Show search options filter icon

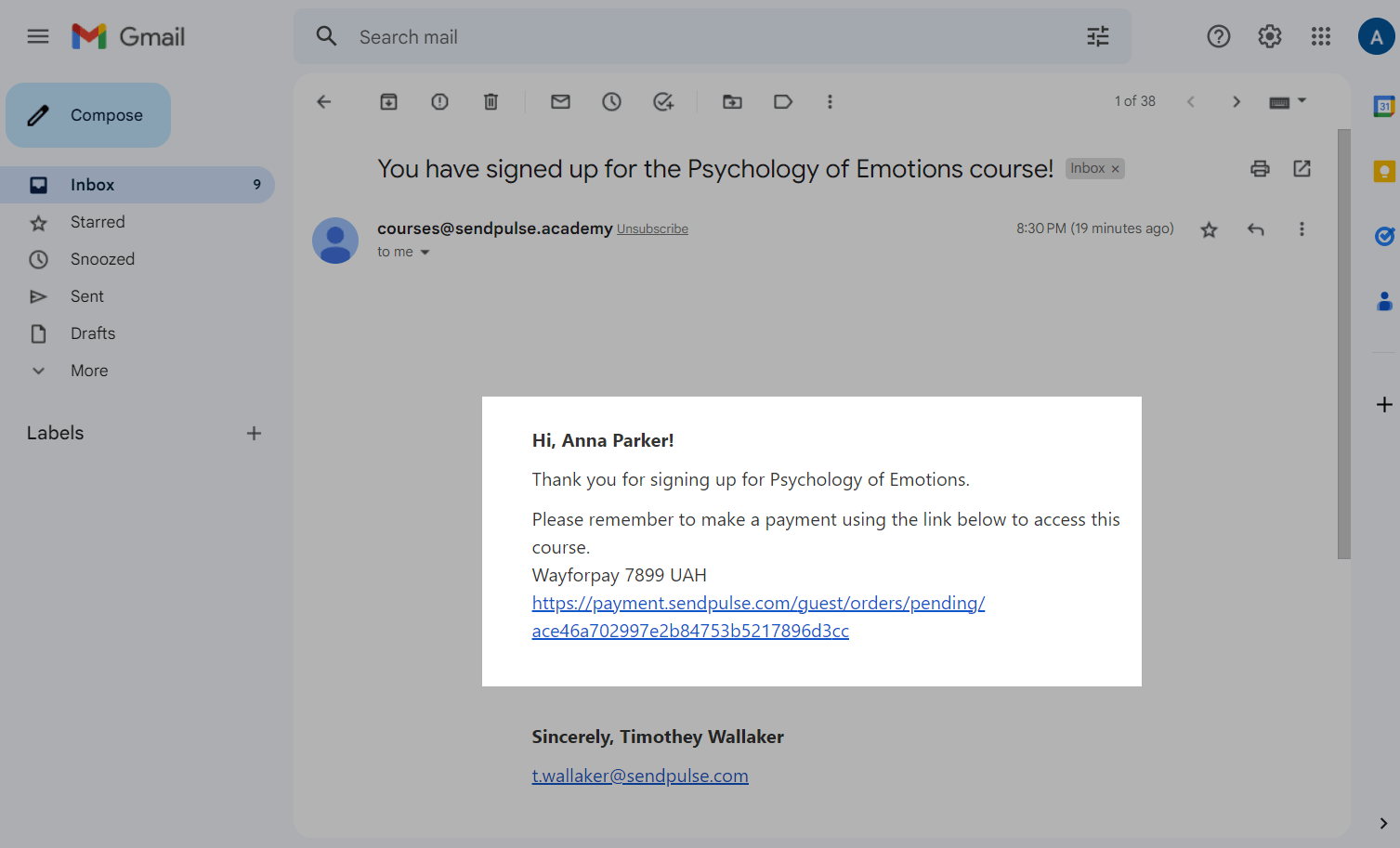coord(1098,36)
